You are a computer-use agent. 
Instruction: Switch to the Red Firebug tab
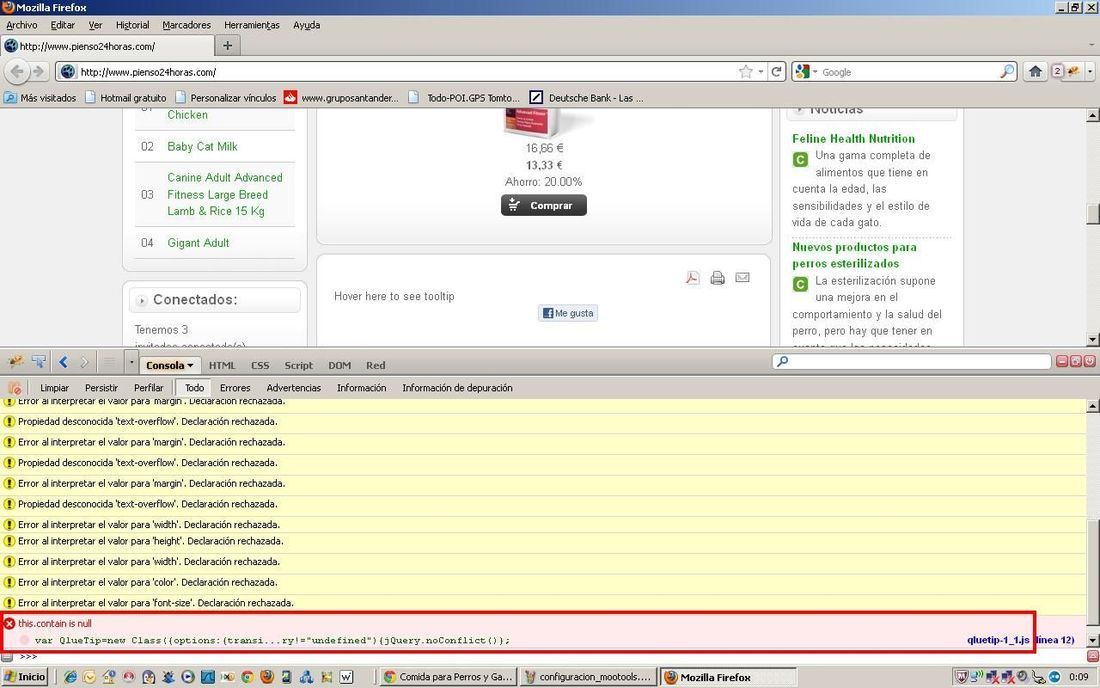[x=375, y=365]
